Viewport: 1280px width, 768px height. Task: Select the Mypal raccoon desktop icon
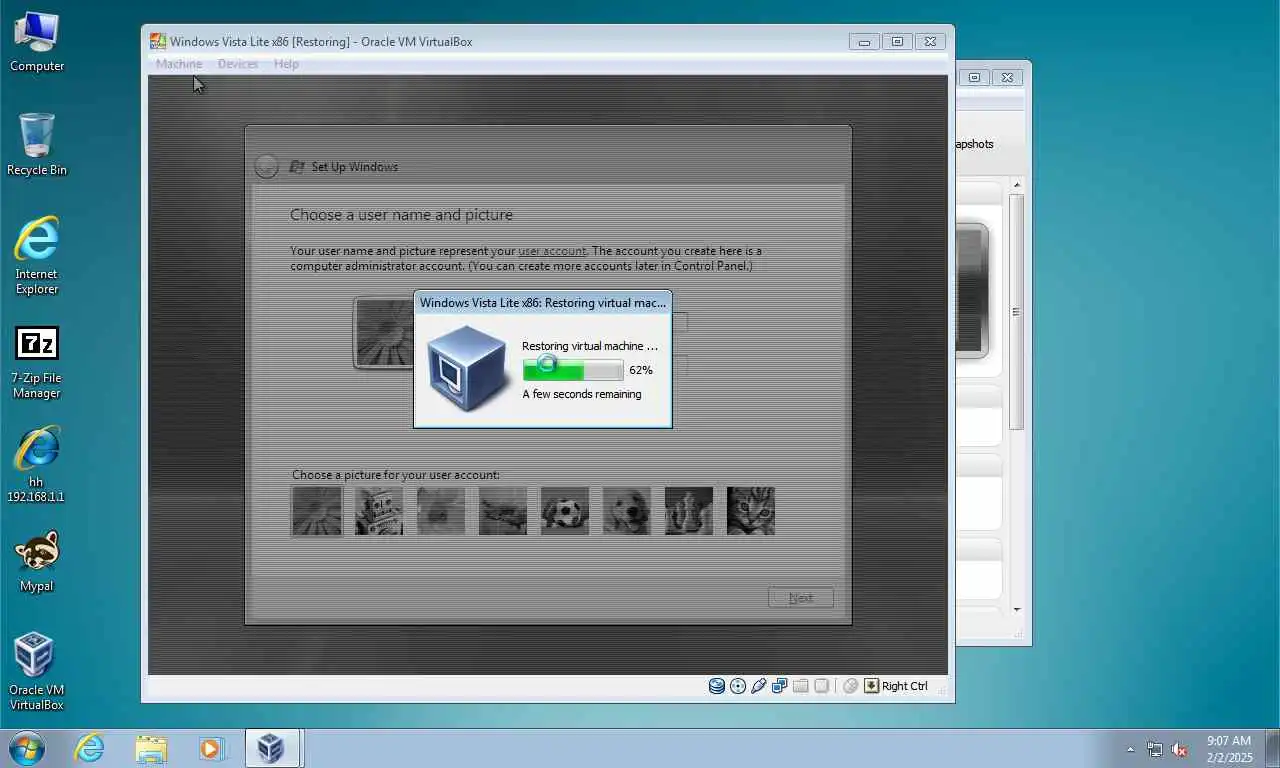coord(37,562)
